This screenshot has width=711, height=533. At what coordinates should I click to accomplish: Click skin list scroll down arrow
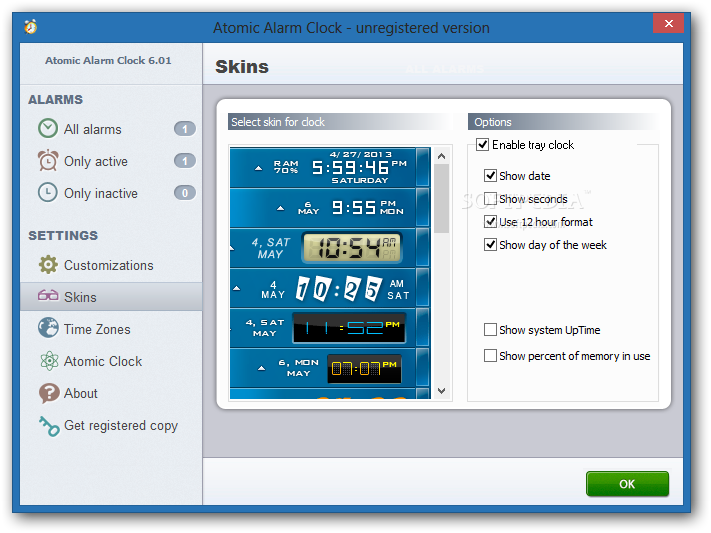pyautogui.click(x=442, y=391)
